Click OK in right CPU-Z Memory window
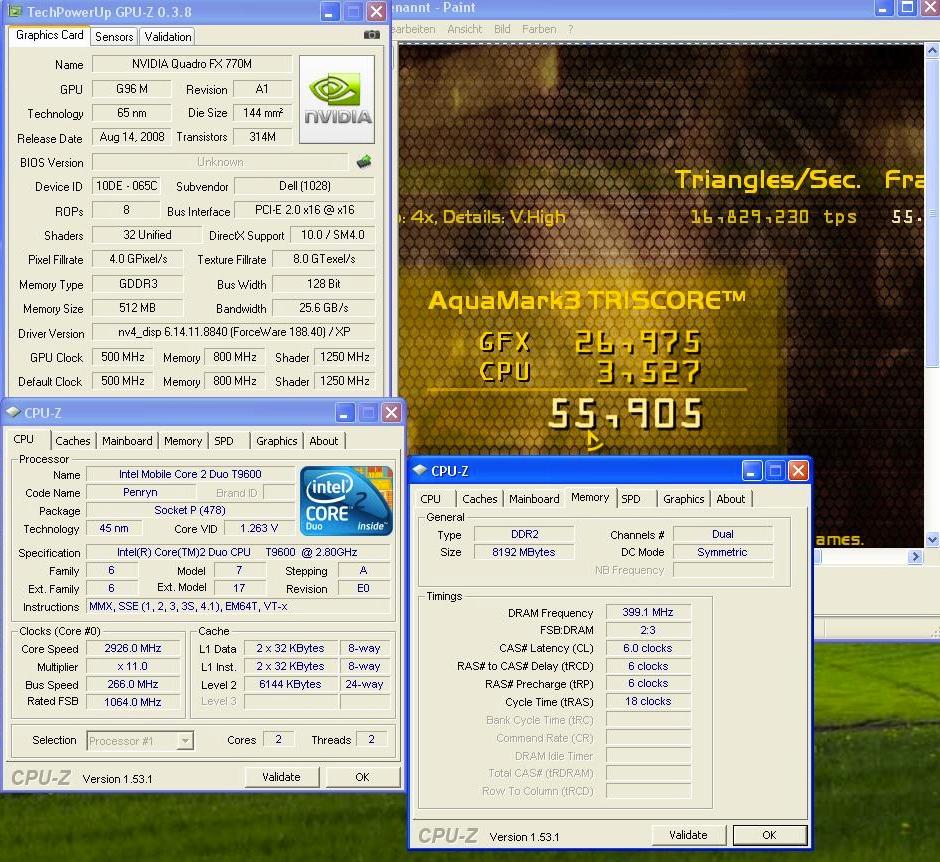940x862 pixels. (x=769, y=835)
